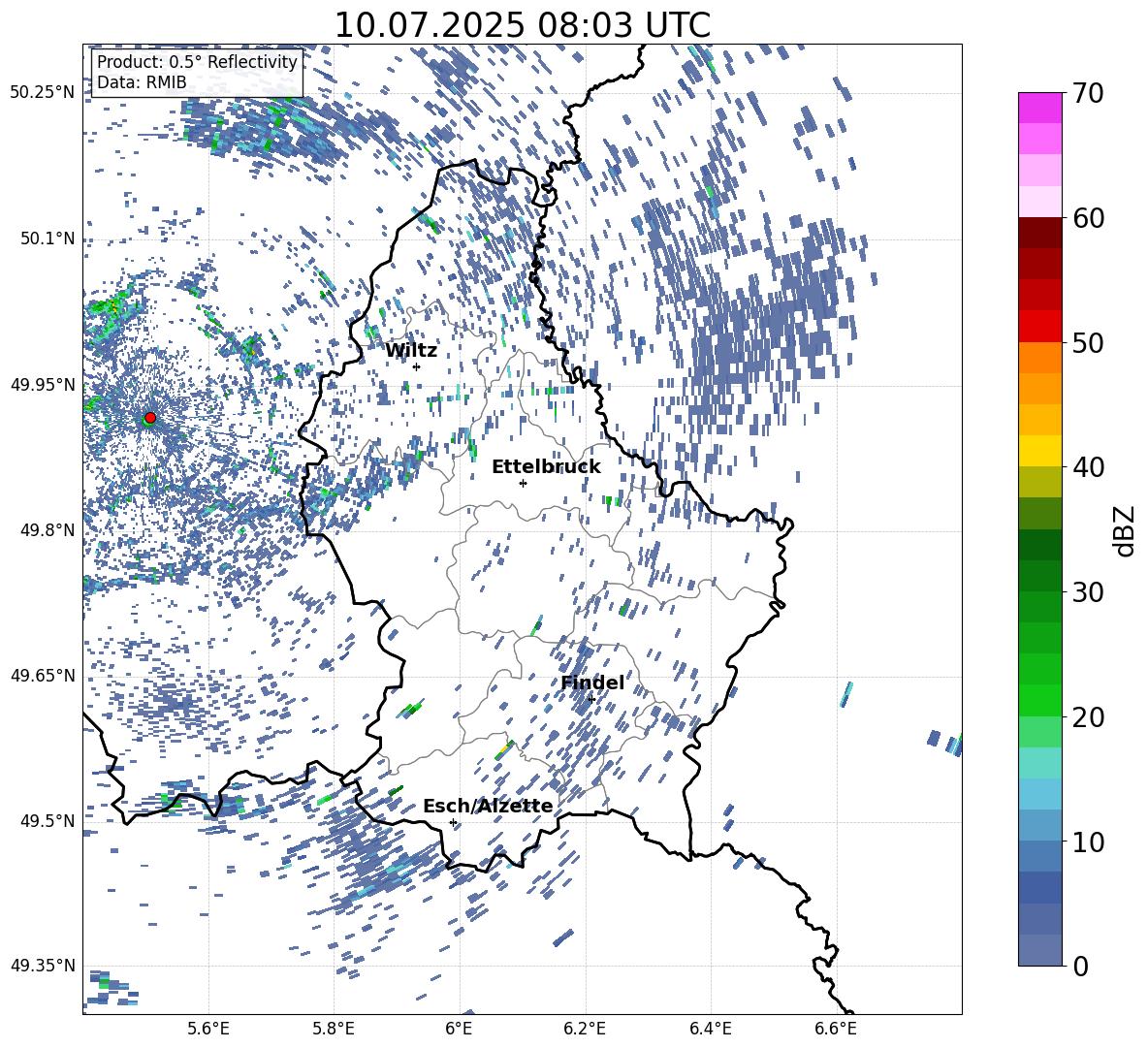1148x1048 pixels.
Task: Click the Wiltz cross marker
Action: (x=417, y=366)
